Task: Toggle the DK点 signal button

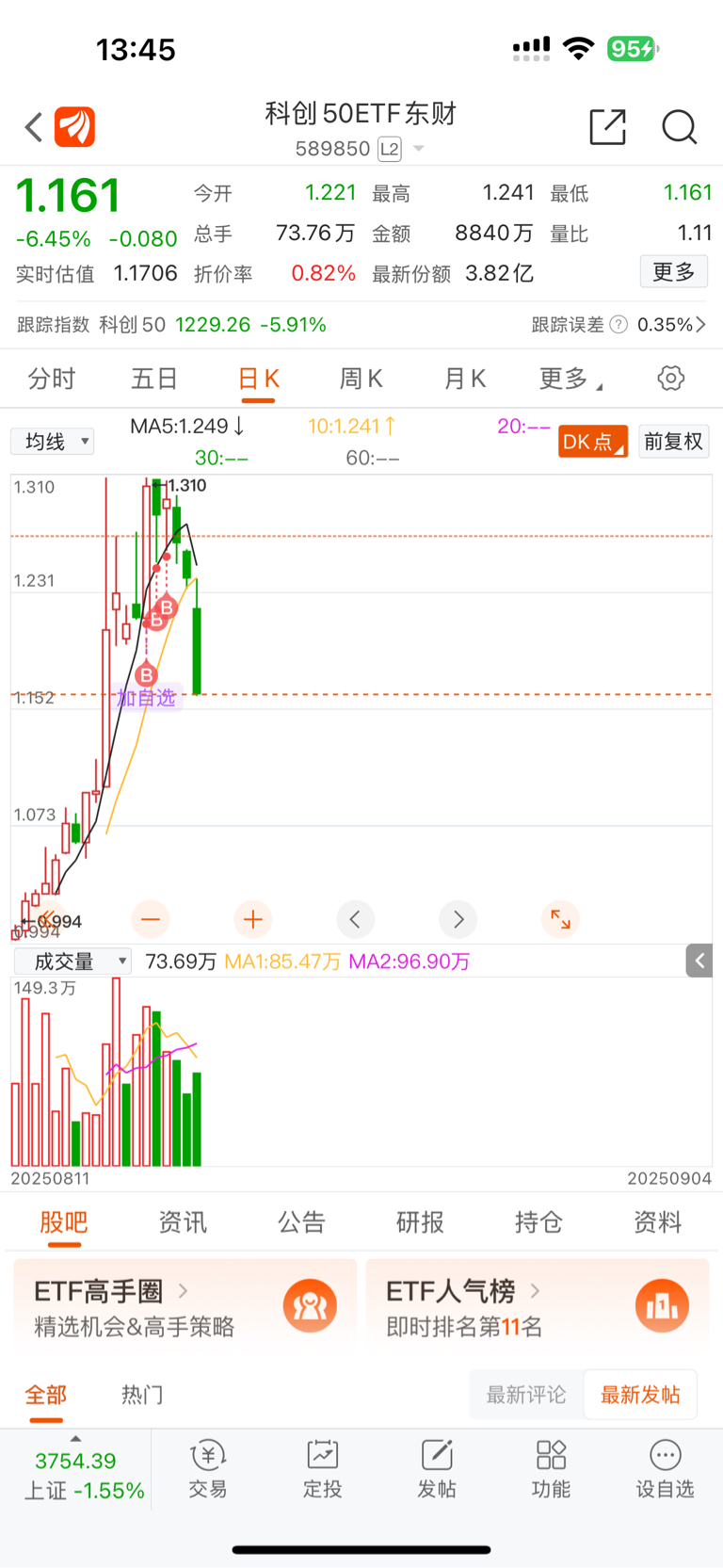Action: click(593, 442)
